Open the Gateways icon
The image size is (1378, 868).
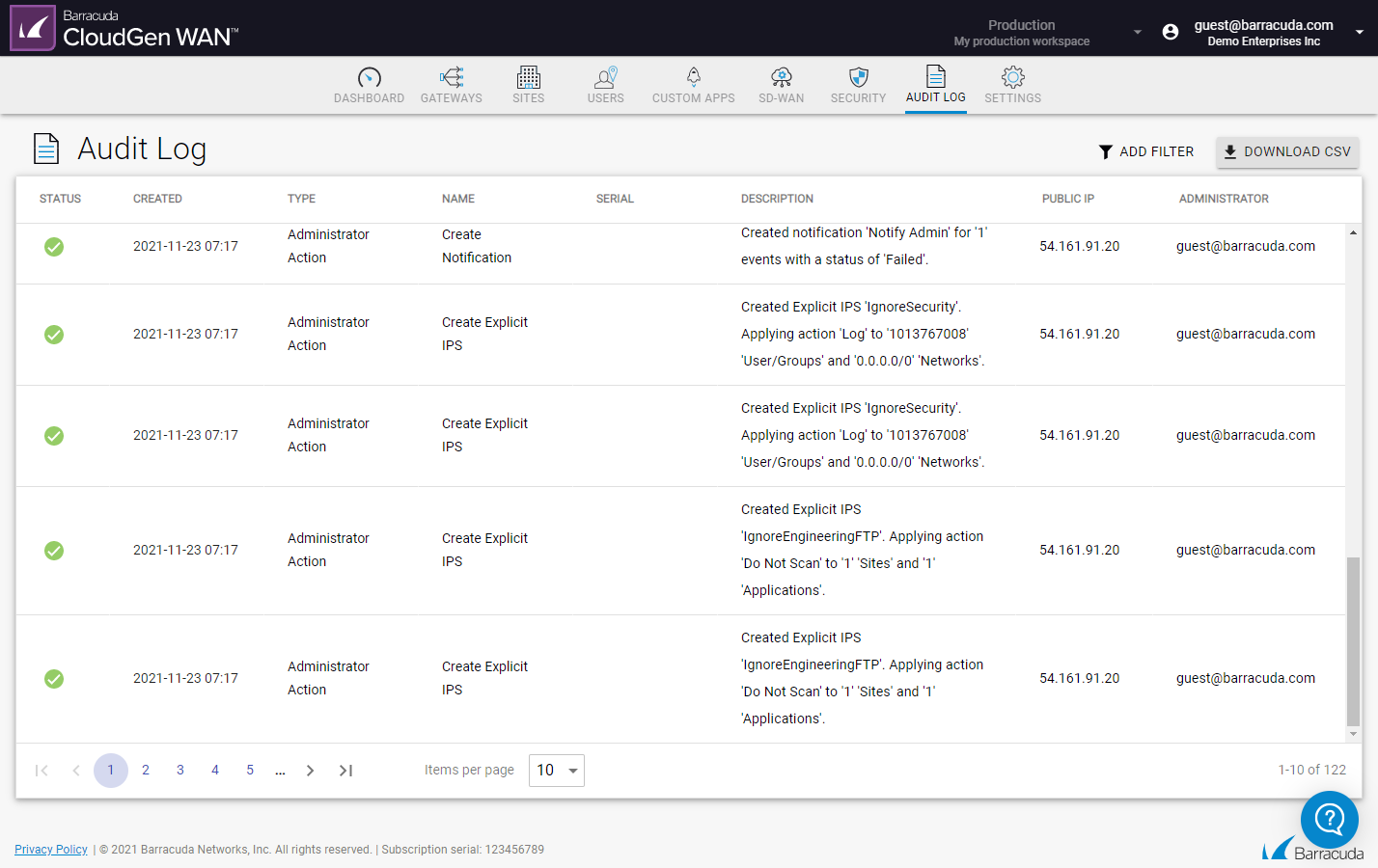pyautogui.click(x=451, y=77)
